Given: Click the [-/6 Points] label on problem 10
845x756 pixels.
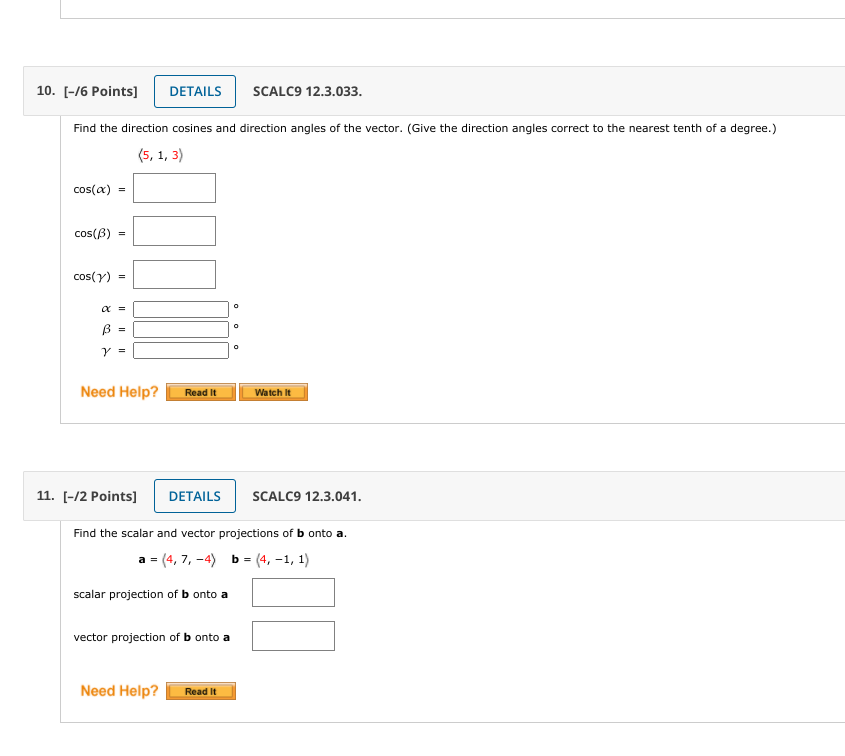Looking at the screenshot, I should click(101, 91).
